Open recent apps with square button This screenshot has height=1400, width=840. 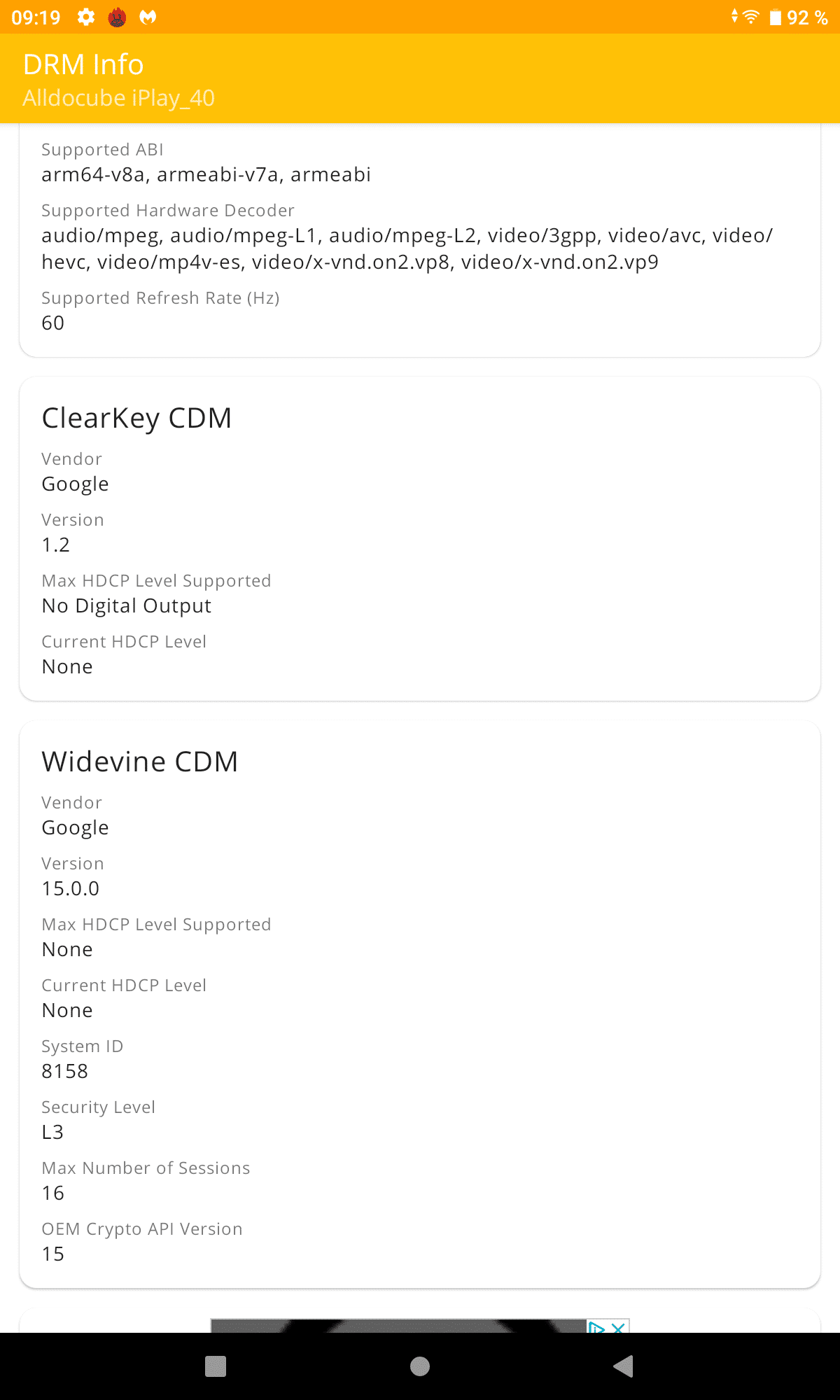click(x=216, y=1366)
